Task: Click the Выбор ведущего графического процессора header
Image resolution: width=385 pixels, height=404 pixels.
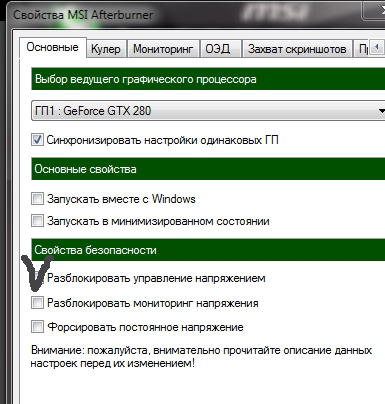Action: tap(208, 79)
